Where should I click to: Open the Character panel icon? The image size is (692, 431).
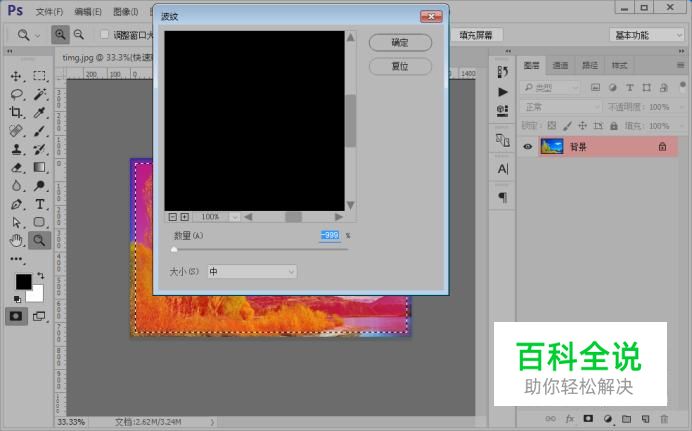click(503, 169)
